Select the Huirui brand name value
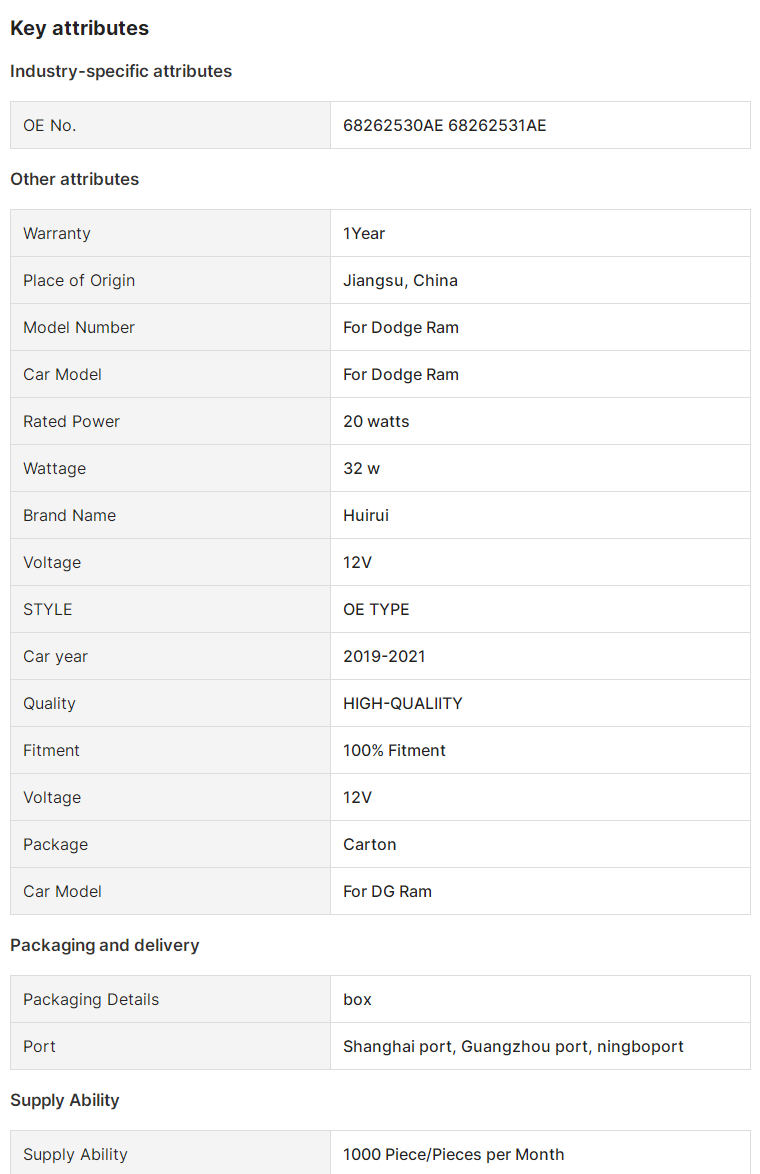The height and width of the screenshot is (1174, 760). click(x=366, y=515)
